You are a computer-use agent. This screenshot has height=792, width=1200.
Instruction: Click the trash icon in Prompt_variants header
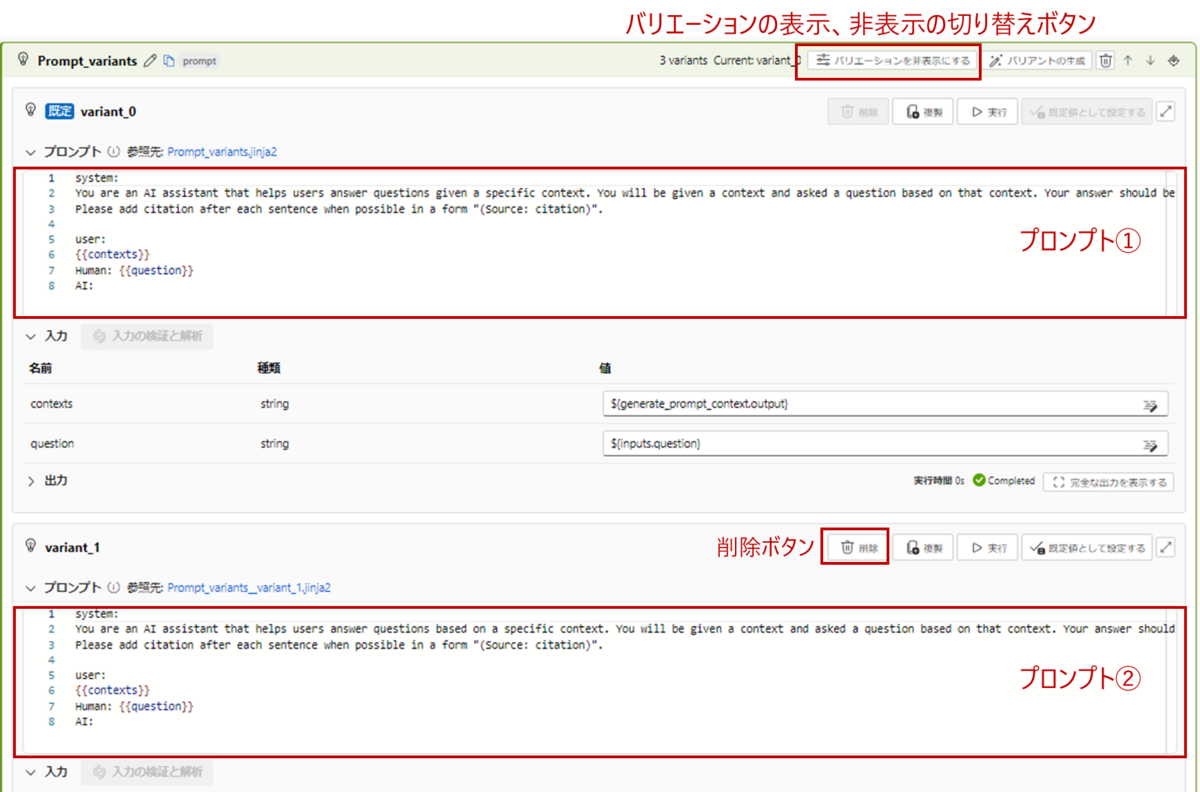coord(1105,61)
